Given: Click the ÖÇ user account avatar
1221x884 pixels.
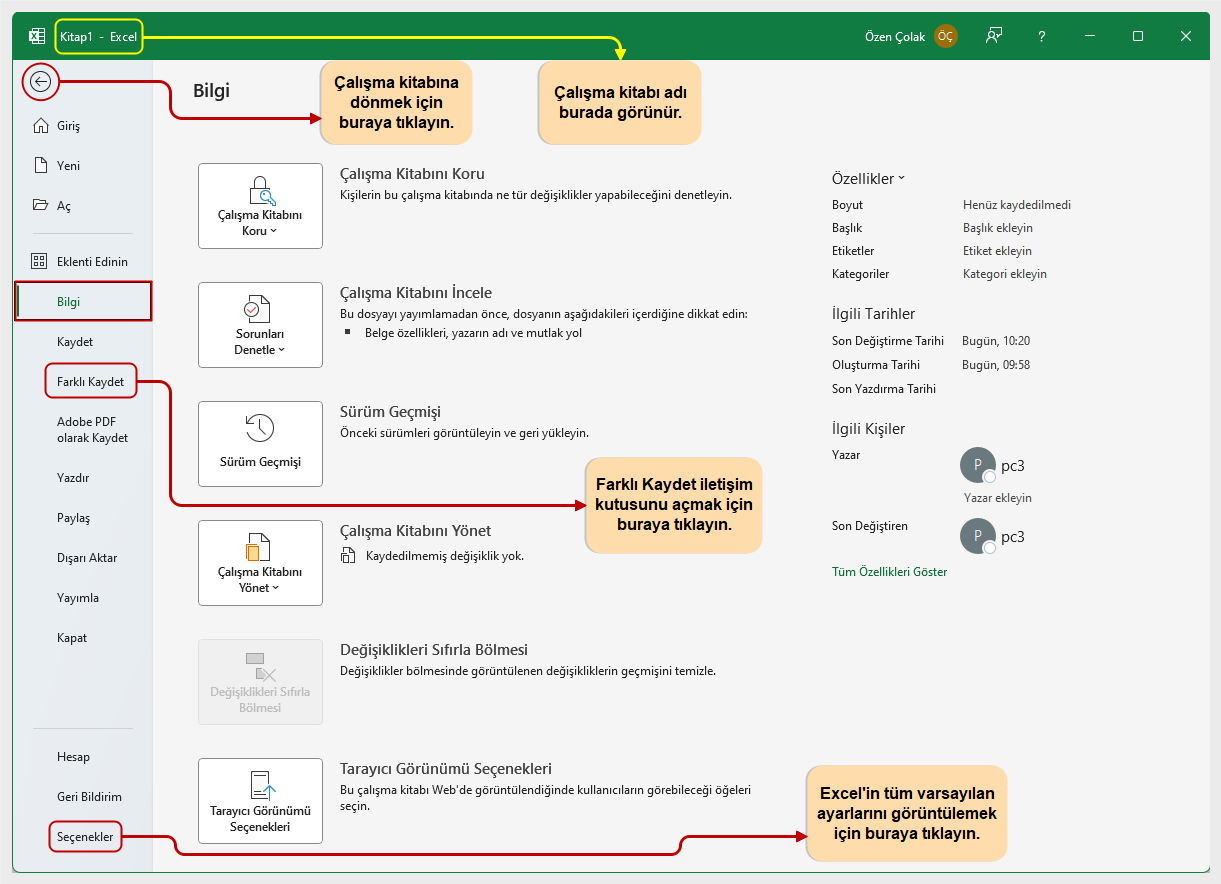Looking at the screenshot, I should tap(945, 36).
